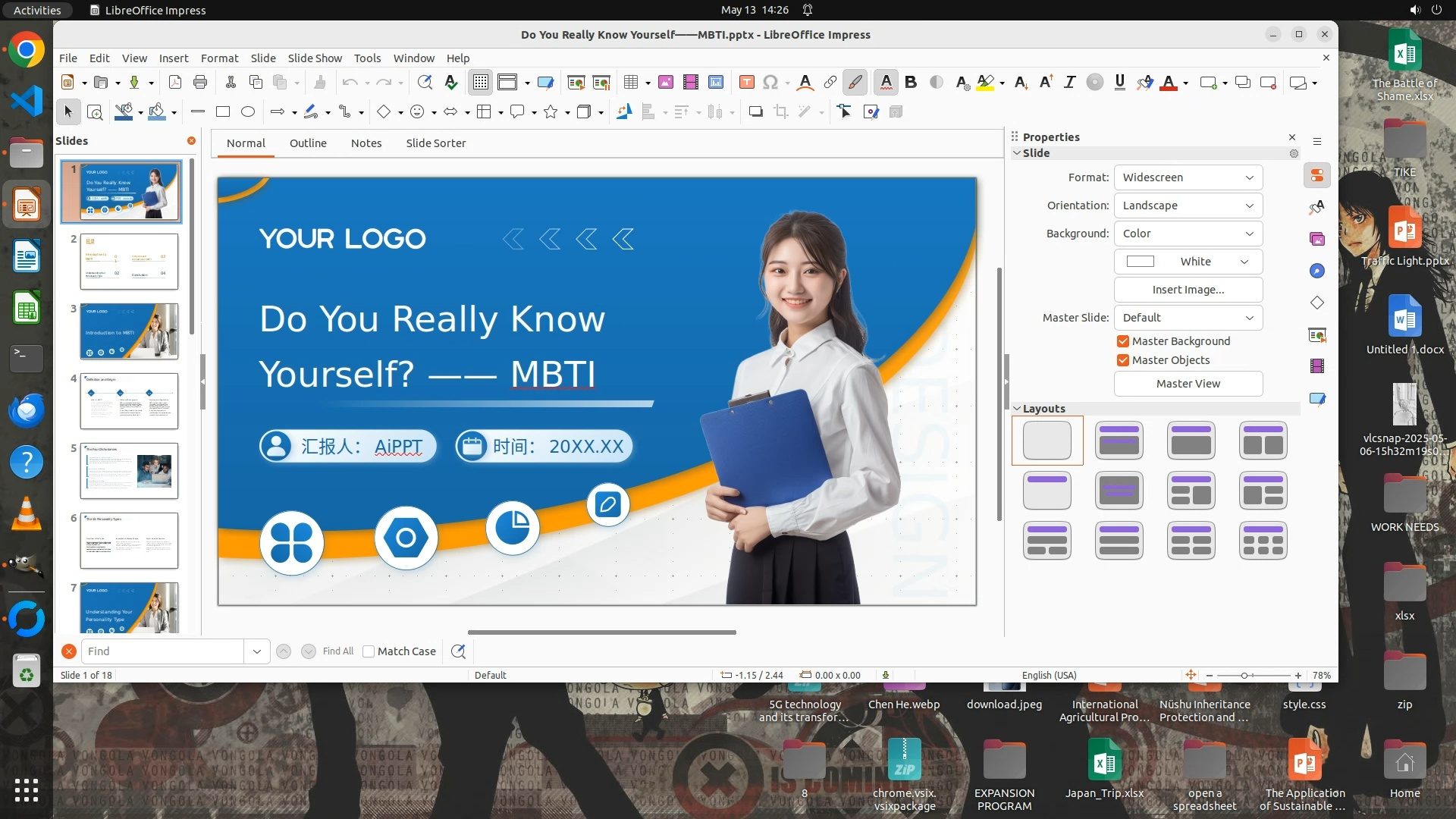Screen dimensions: 1456x819
Task: Click the Insert Image... button
Action: click(1188, 290)
